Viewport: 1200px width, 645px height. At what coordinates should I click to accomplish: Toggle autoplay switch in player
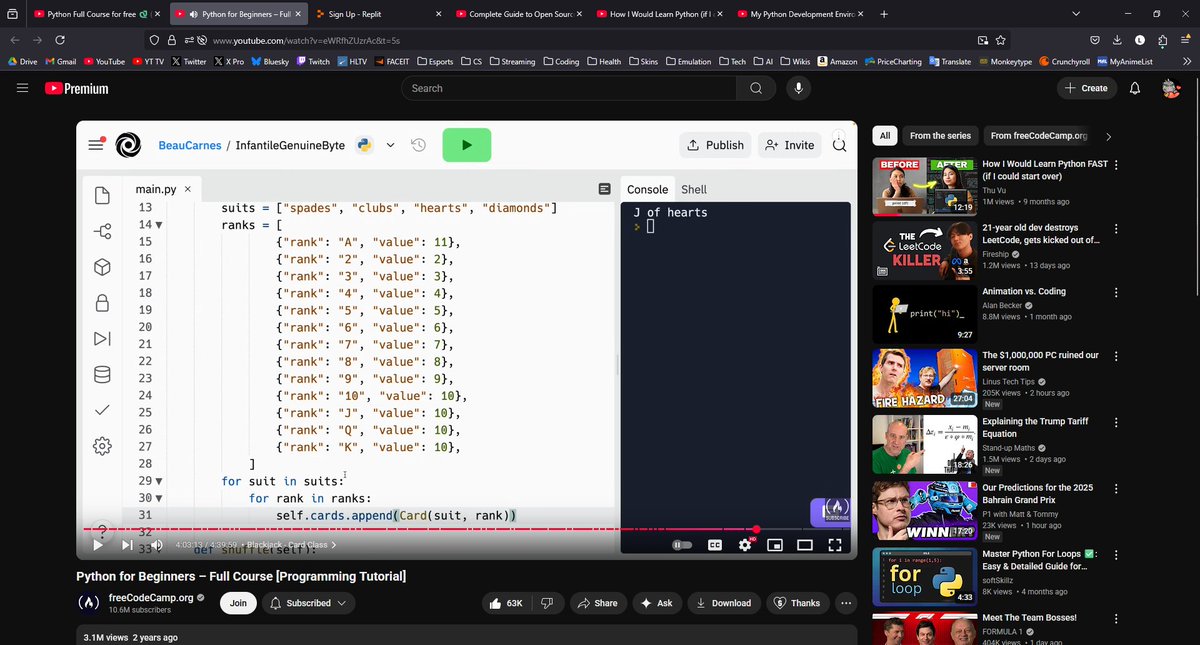tap(683, 545)
